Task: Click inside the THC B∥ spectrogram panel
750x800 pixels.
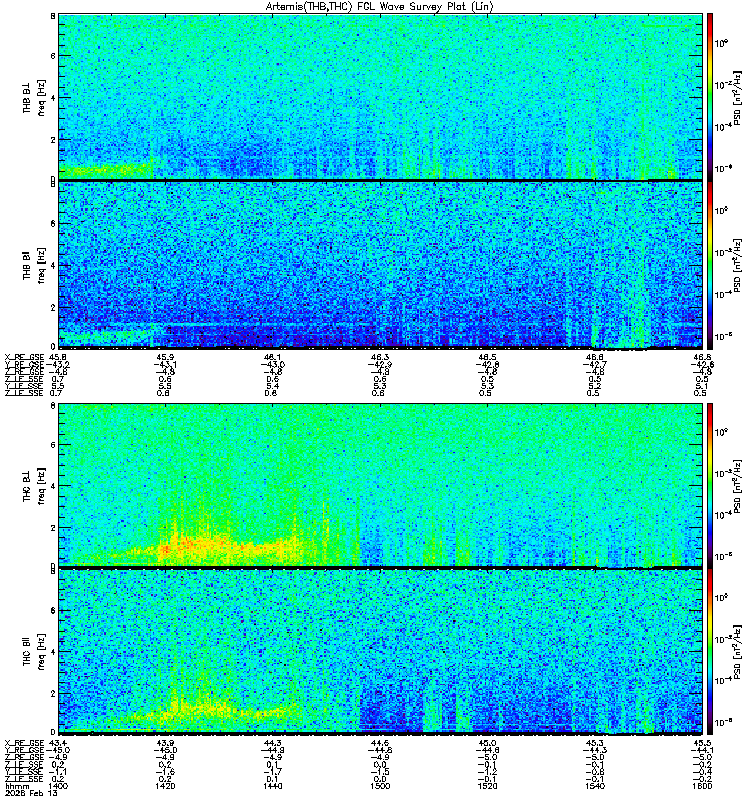Action: (380, 652)
